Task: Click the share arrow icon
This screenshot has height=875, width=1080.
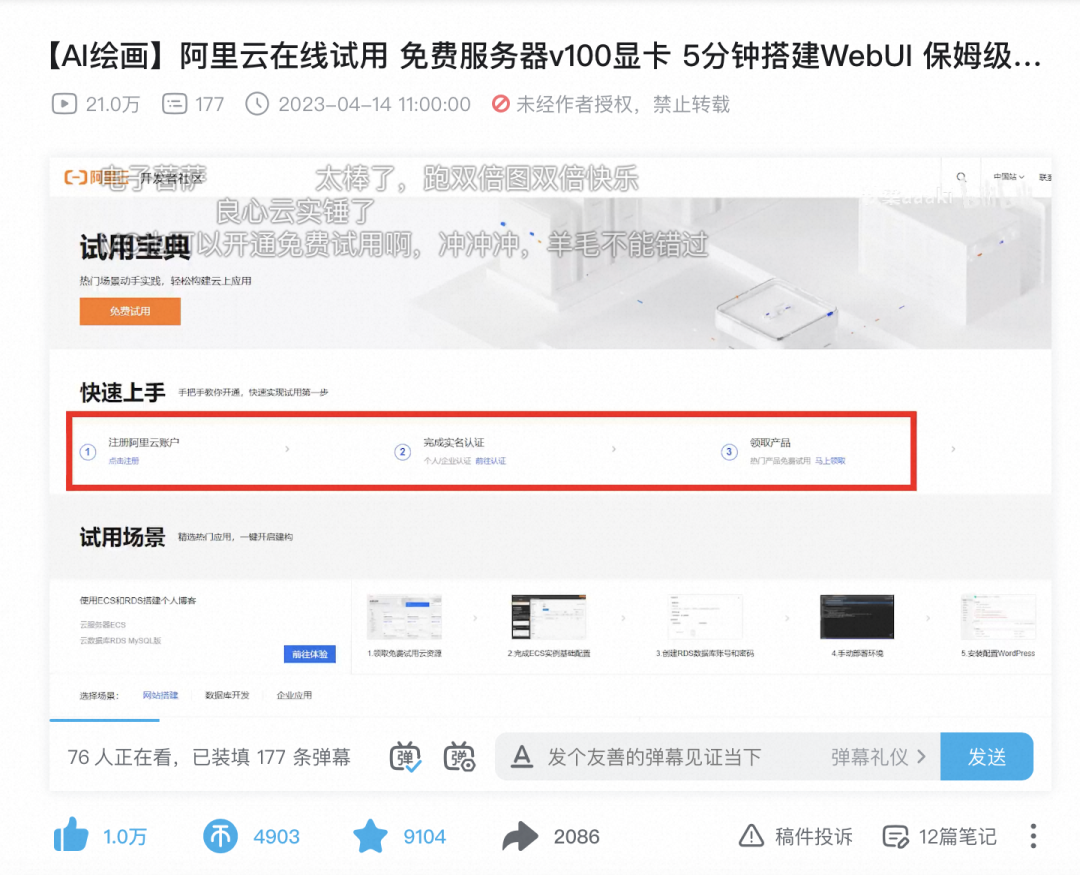Action: click(x=520, y=836)
